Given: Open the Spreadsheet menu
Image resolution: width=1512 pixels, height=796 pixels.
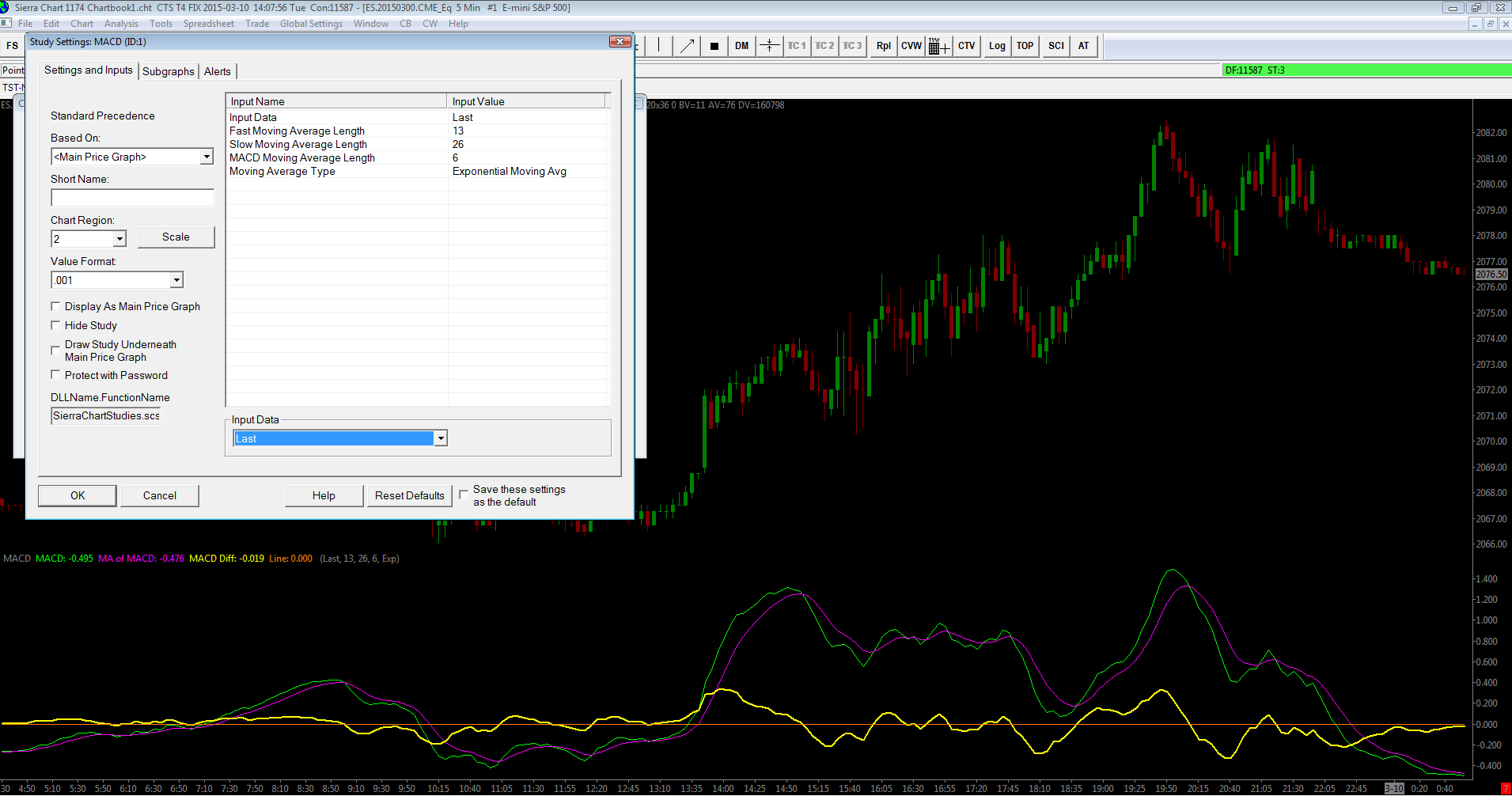Looking at the screenshot, I should (x=209, y=24).
